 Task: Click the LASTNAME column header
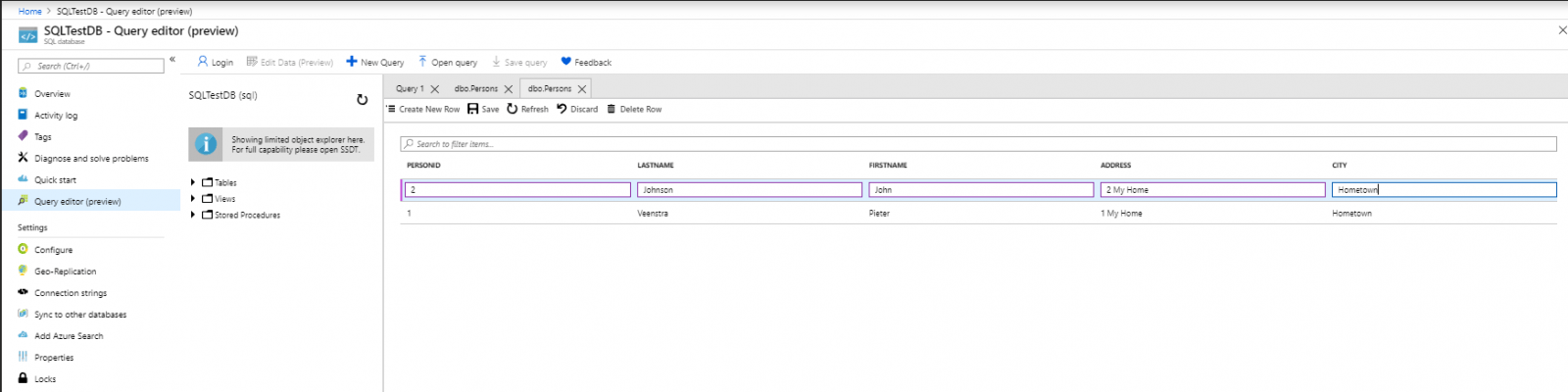pos(656,166)
